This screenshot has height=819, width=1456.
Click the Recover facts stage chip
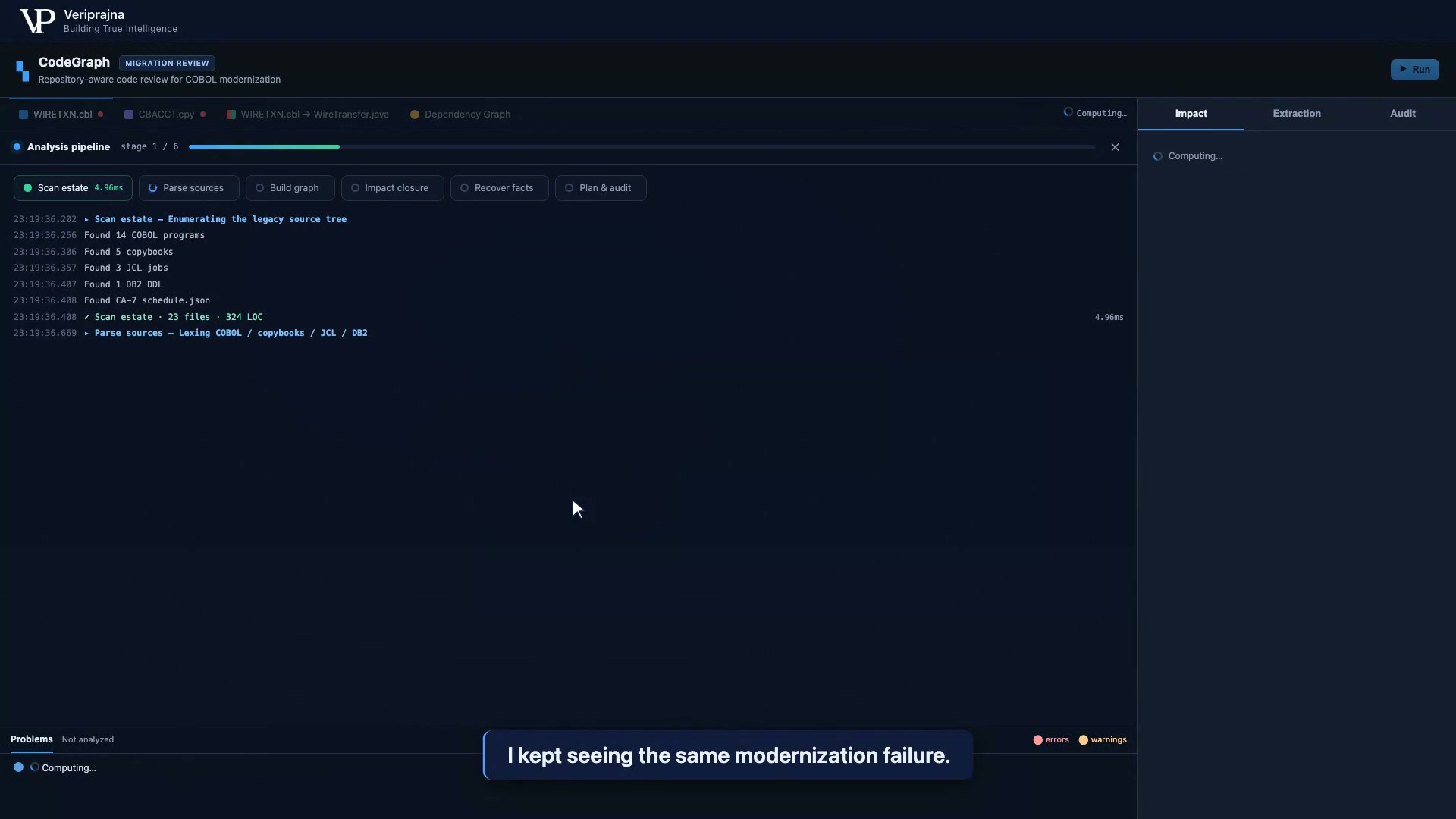(x=499, y=188)
